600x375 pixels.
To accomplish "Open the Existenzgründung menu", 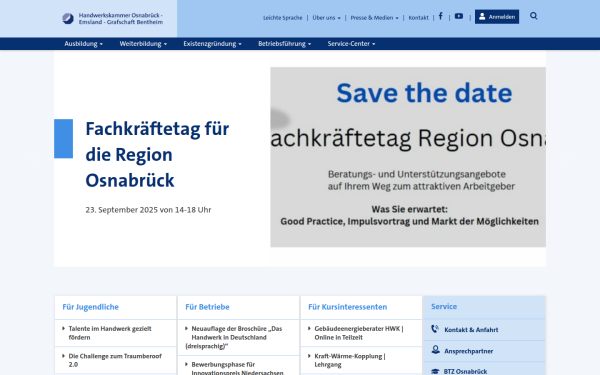I will [x=212, y=44].
